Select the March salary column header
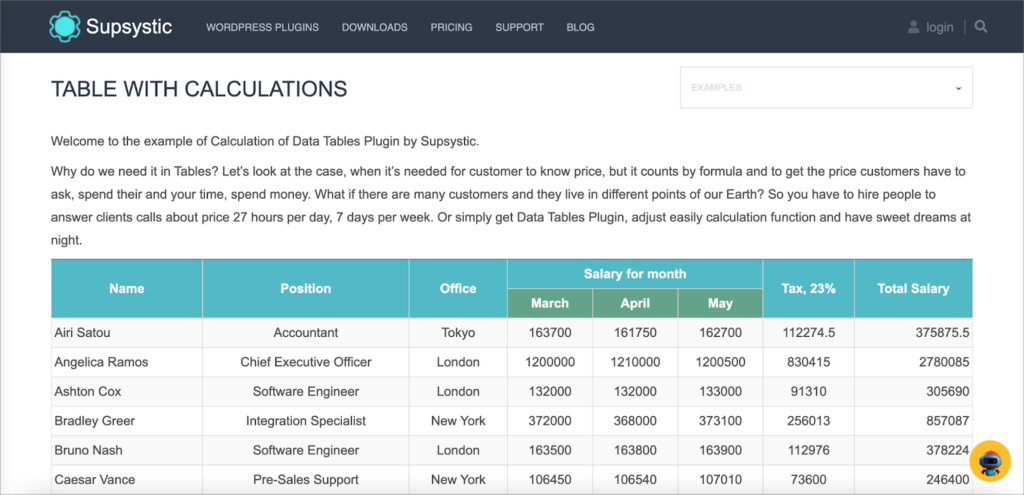This screenshot has height=495, width=1024. point(550,303)
